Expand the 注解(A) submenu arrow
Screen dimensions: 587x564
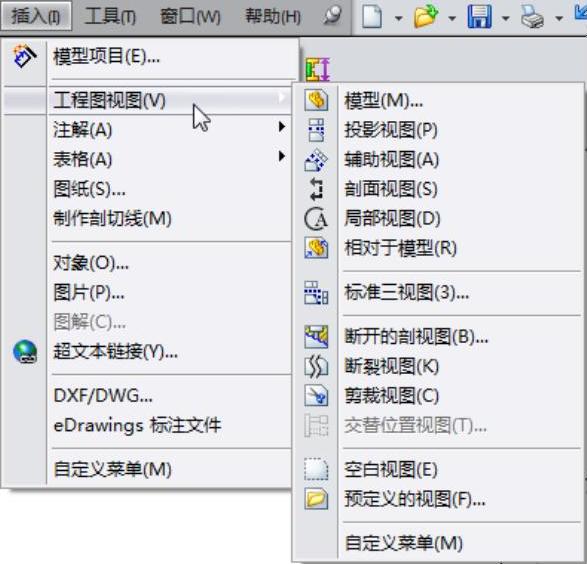[282, 127]
